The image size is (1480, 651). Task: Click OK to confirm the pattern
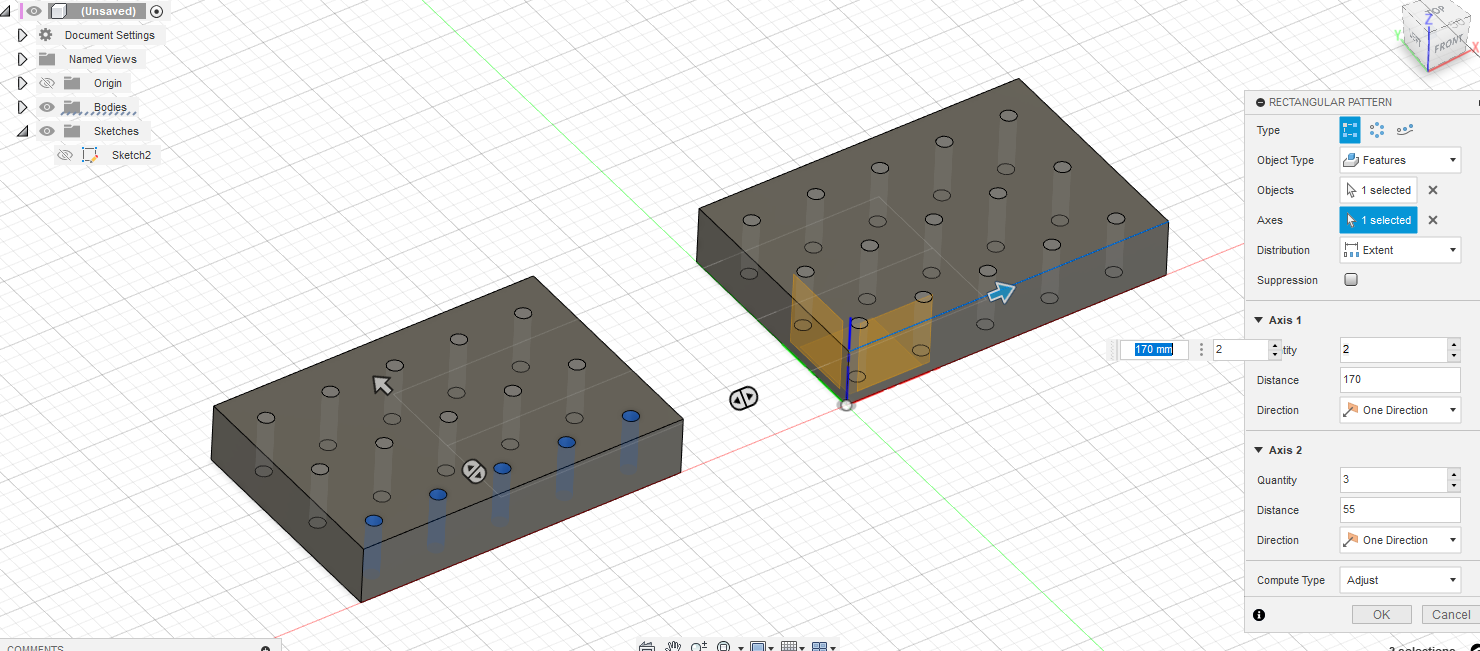click(1381, 614)
